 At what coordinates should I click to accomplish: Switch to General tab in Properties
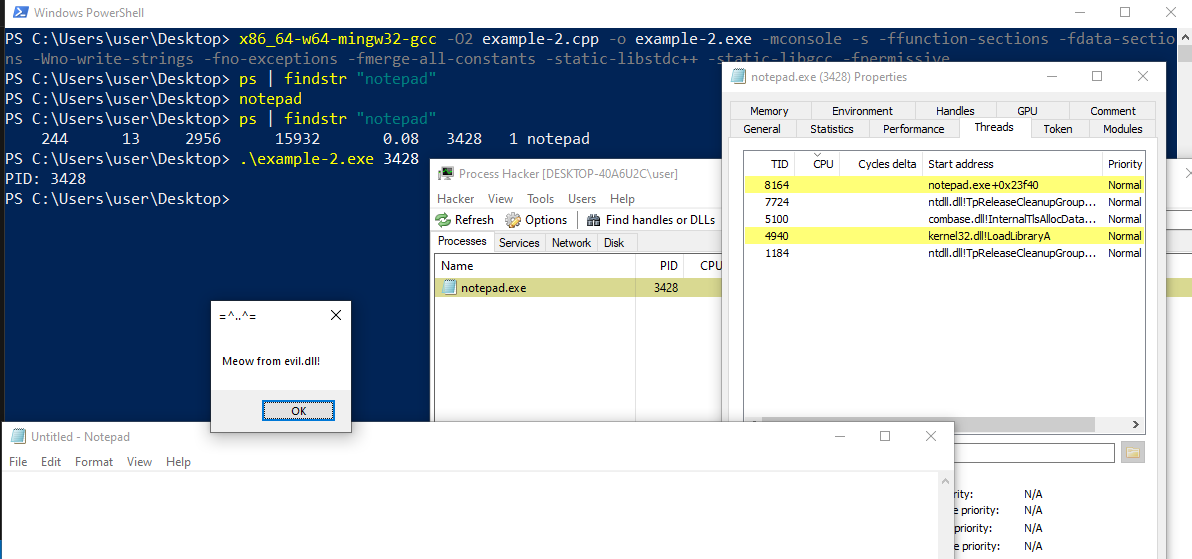point(762,129)
